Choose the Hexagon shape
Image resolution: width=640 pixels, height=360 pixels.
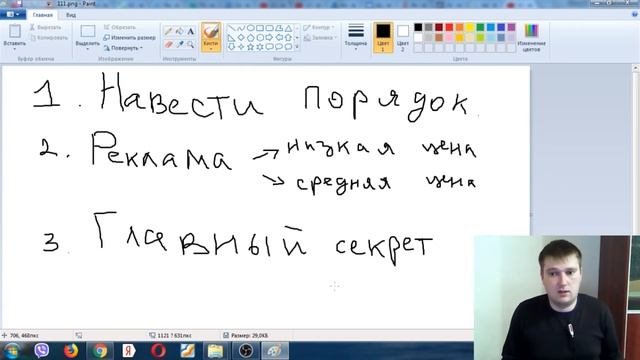click(x=260, y=38)
